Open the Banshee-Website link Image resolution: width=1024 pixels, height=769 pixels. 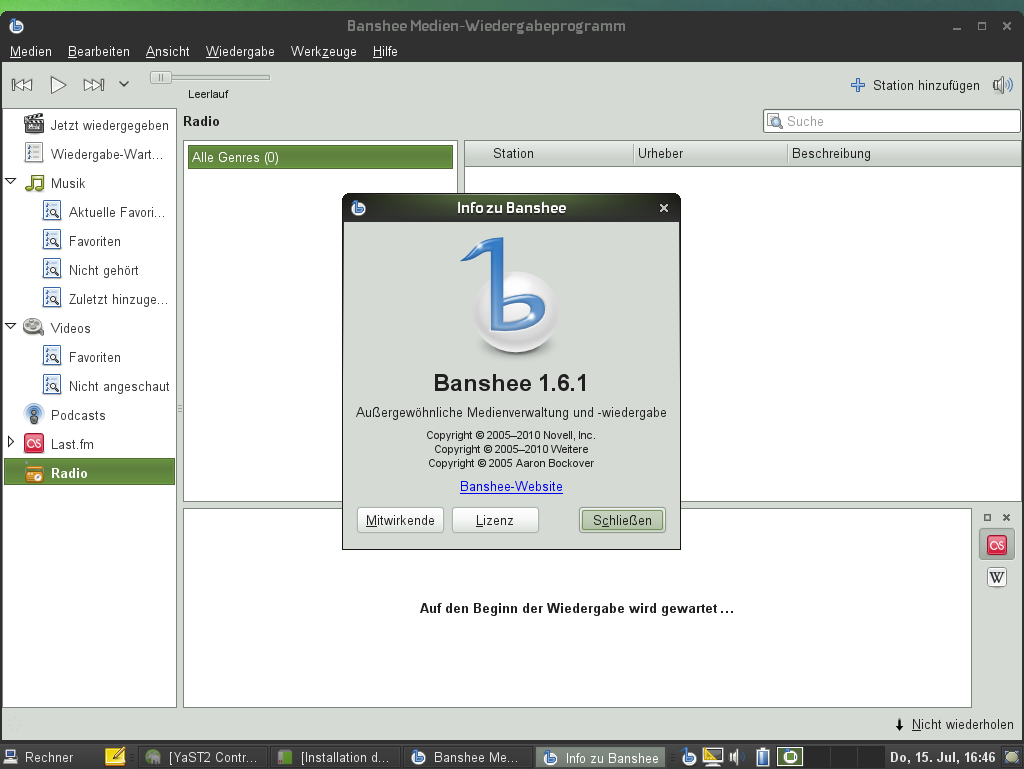pos(511,487)
